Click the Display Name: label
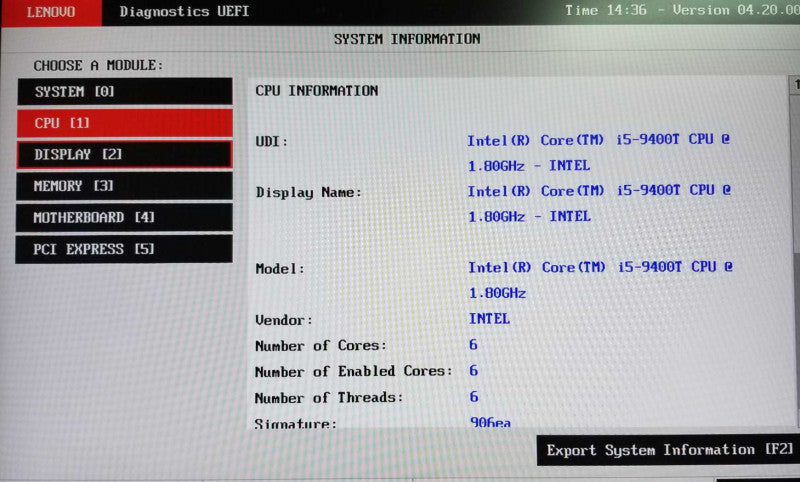This screenshot has height=482, width=800. [x=309, y=193]
